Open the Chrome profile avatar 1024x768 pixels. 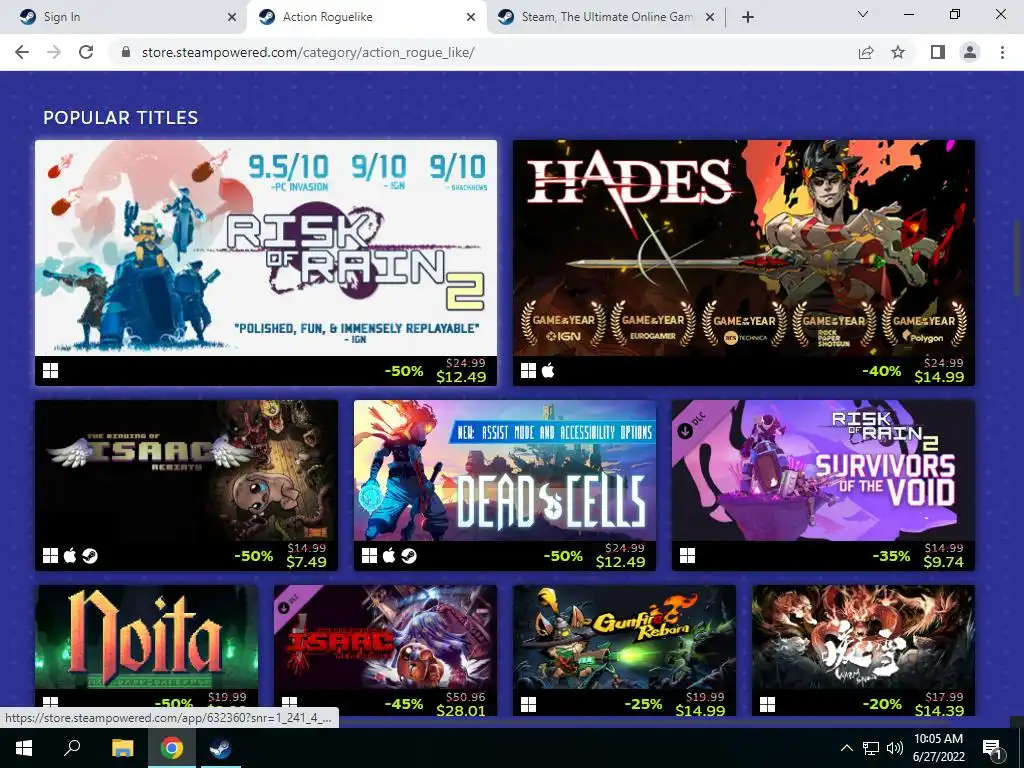970,52
